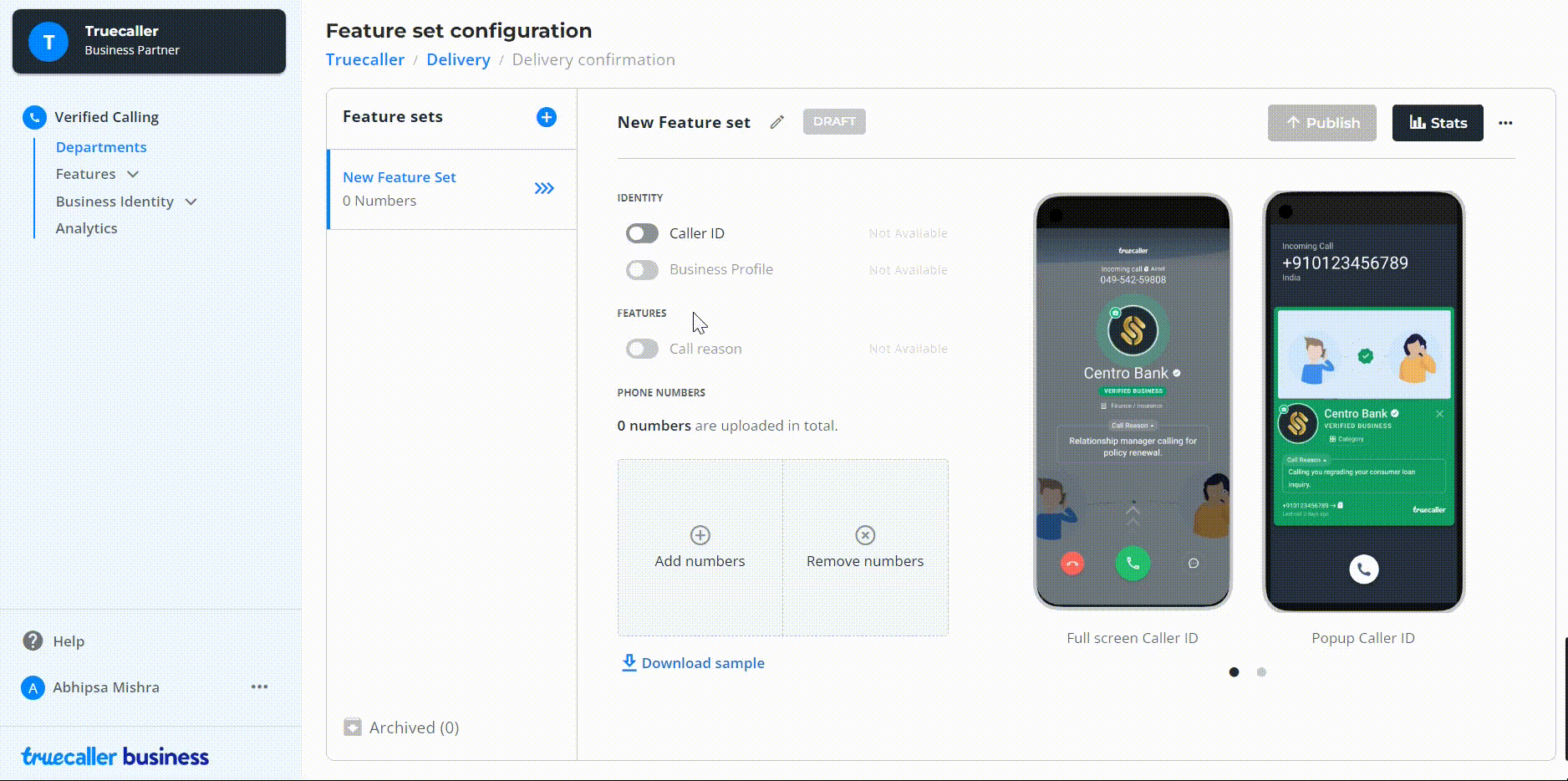This screenshot has height=781, width=1568.
Task: Open the options menu next to Abhipsa Mishra
Action: tap(259, 687)
